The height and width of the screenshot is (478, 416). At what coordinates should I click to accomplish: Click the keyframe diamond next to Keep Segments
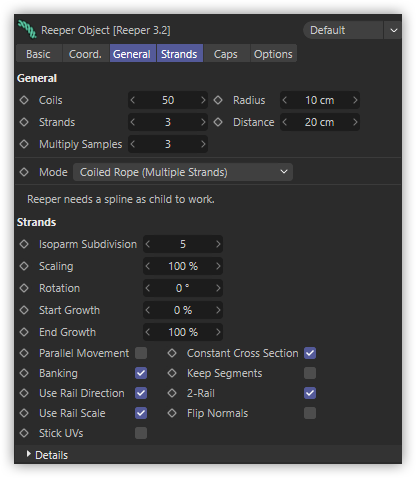[172, 373]
